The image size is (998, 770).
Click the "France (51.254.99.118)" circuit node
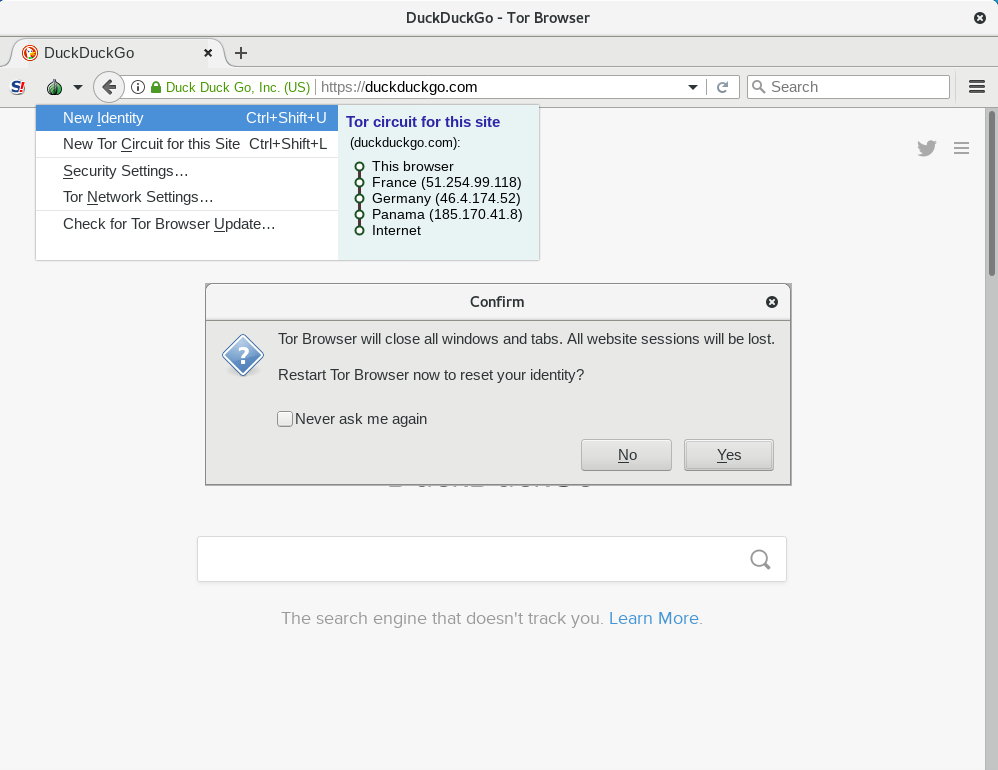(x=446, y=183)
